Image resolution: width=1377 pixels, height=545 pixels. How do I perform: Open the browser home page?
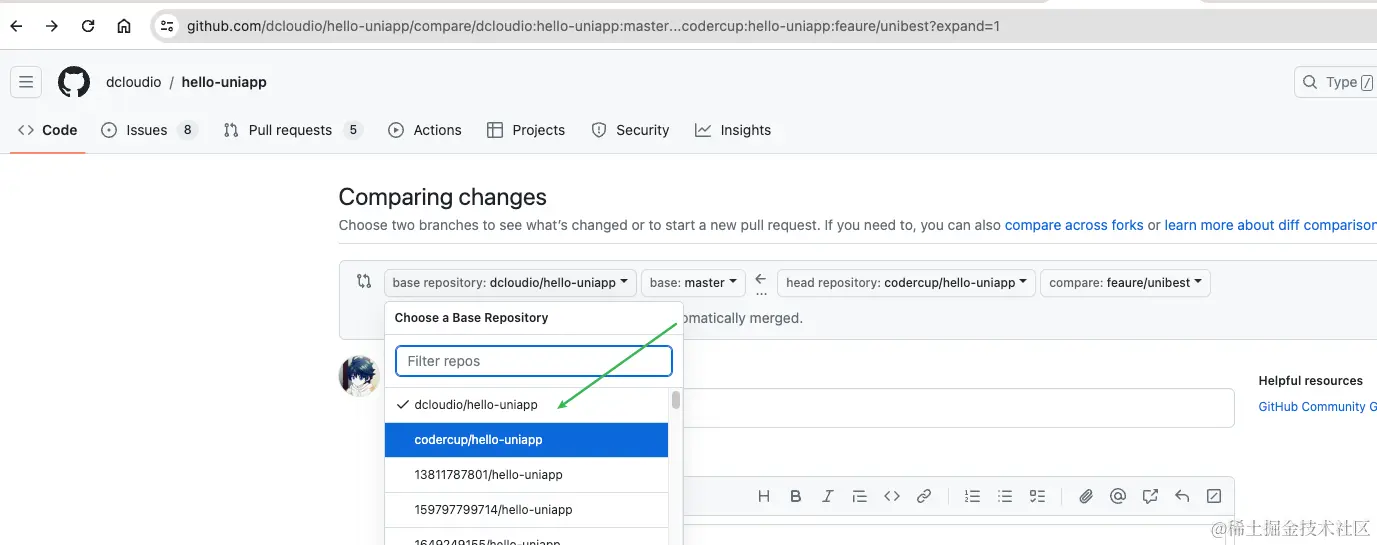pyautogui.click(x=124, y=26)
